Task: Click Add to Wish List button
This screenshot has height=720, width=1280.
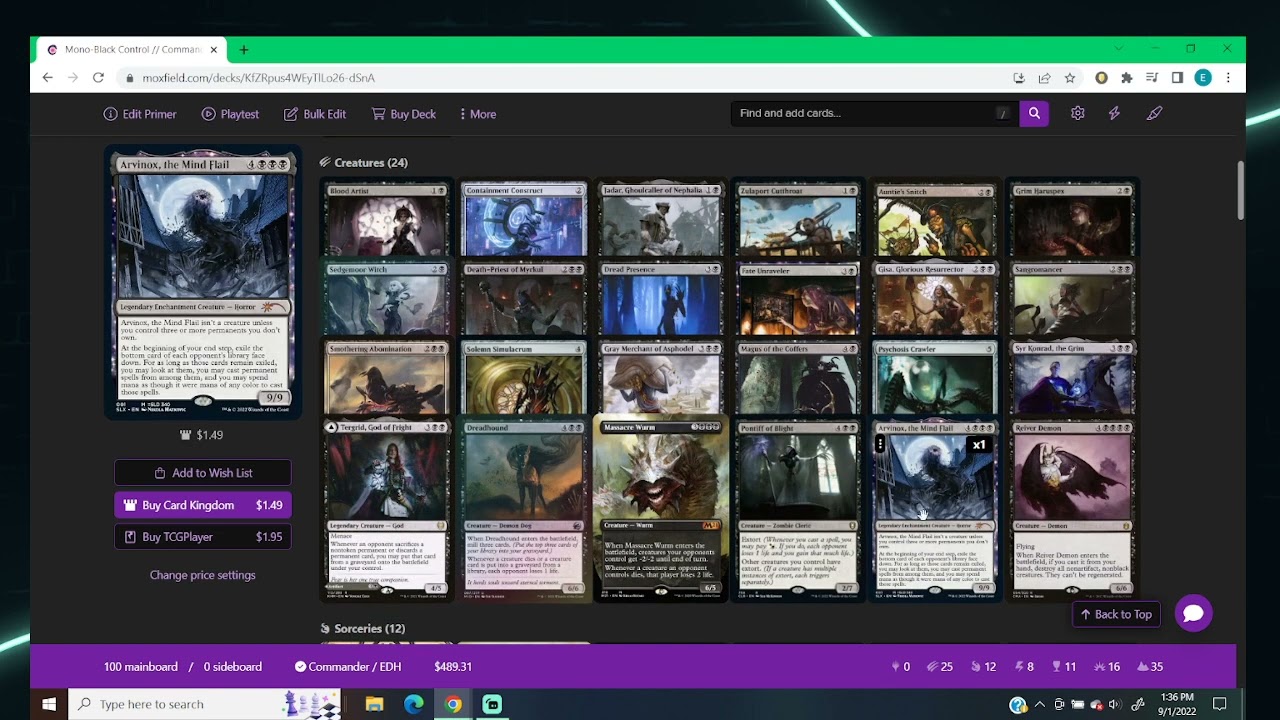Action: click(203, 473)
